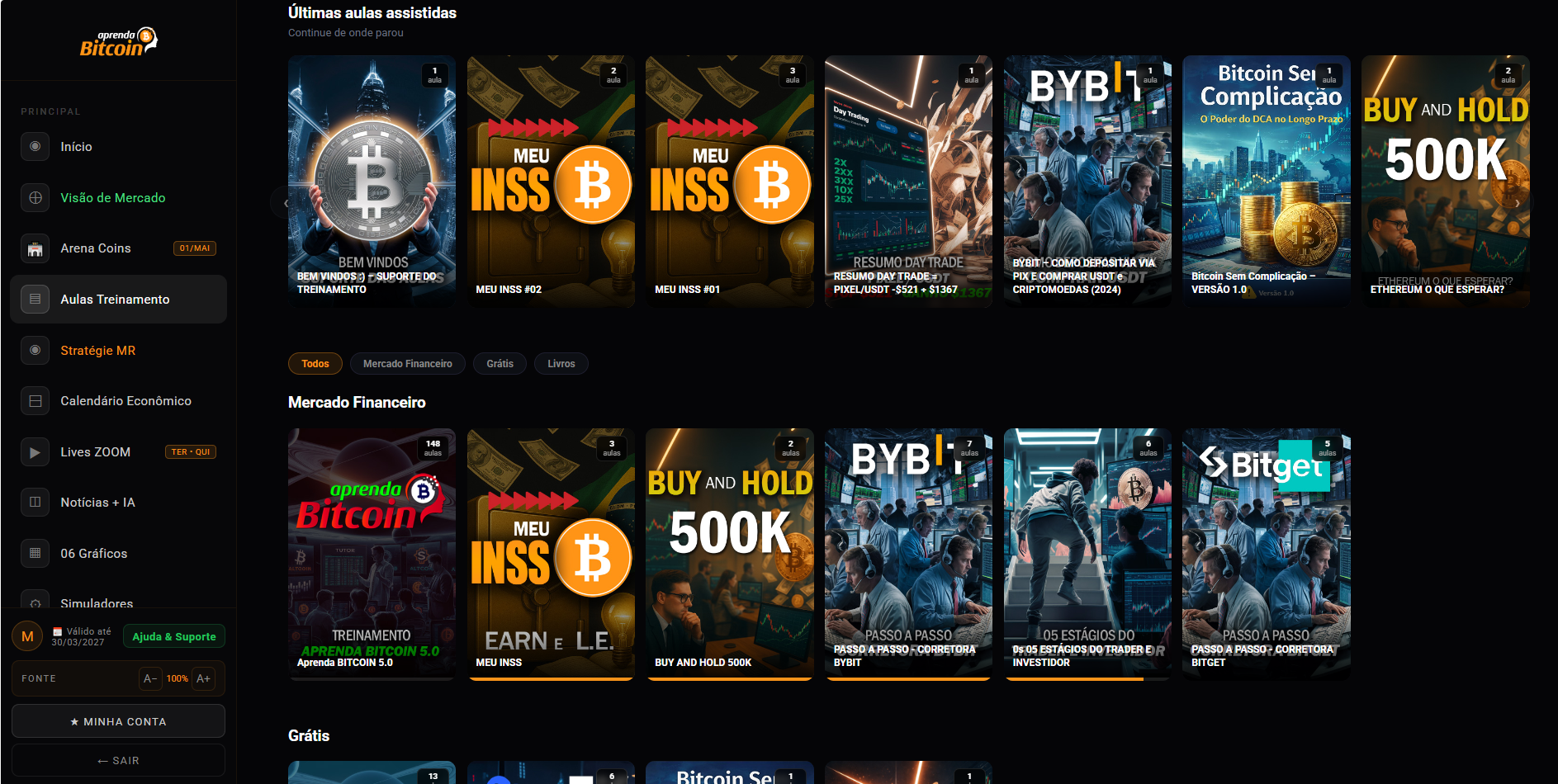Click the 6 aulas badge on 05 Estágios
This screenshot has height=784, width=1558.
click(1148, 448)
